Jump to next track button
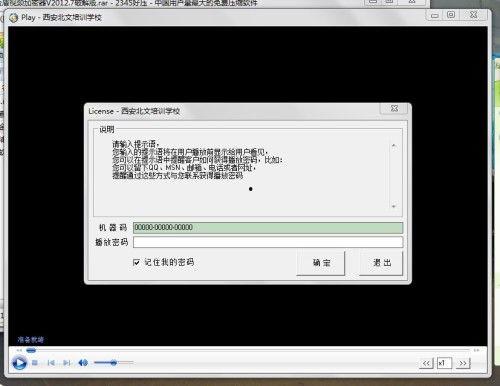The height and width of the screenshot is (386, 500). tap(67, 363)
